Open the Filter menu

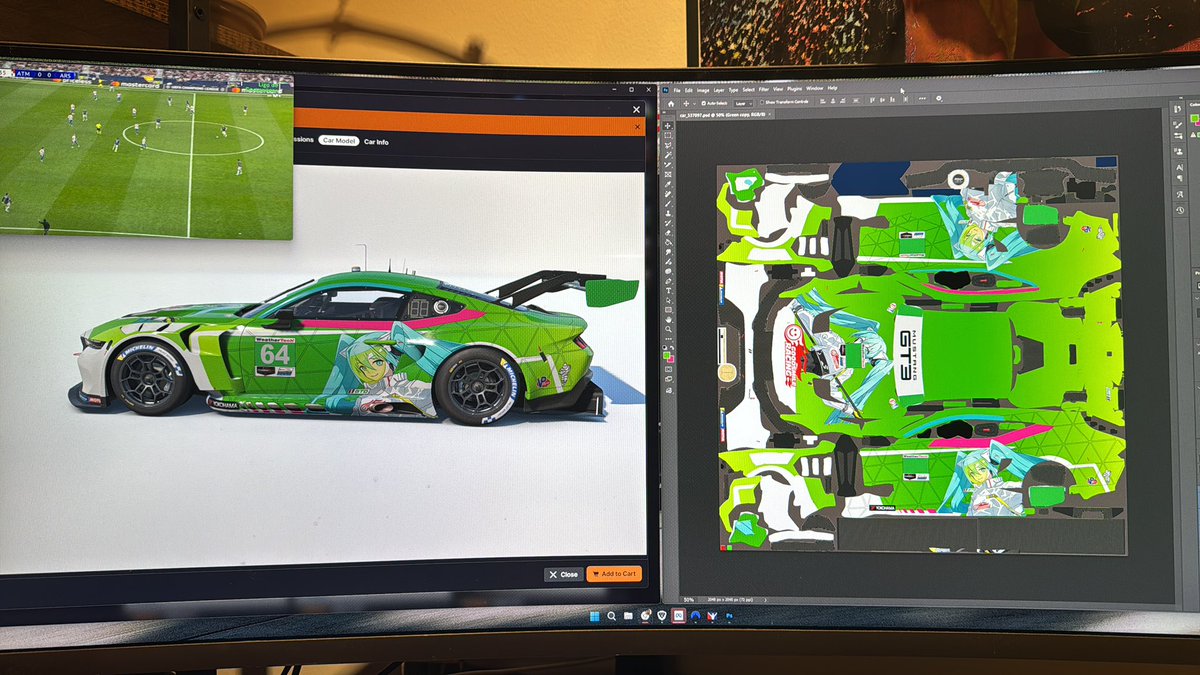click(764, 89)
